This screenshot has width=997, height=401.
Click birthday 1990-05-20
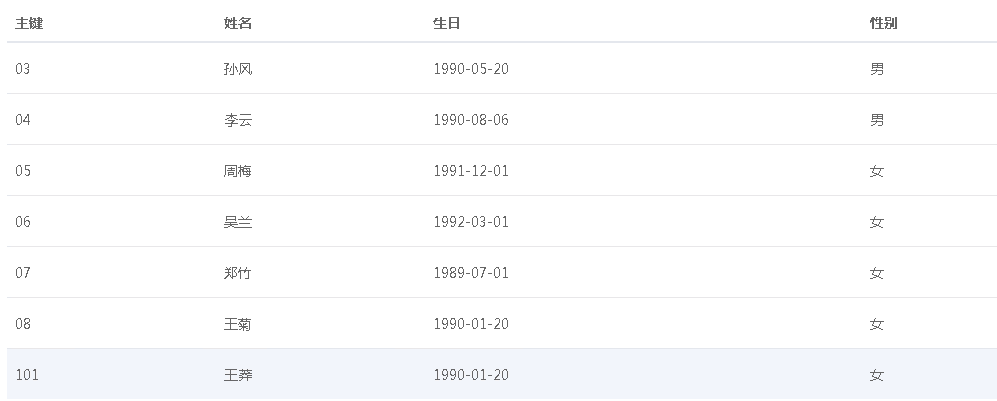[471, 69]
